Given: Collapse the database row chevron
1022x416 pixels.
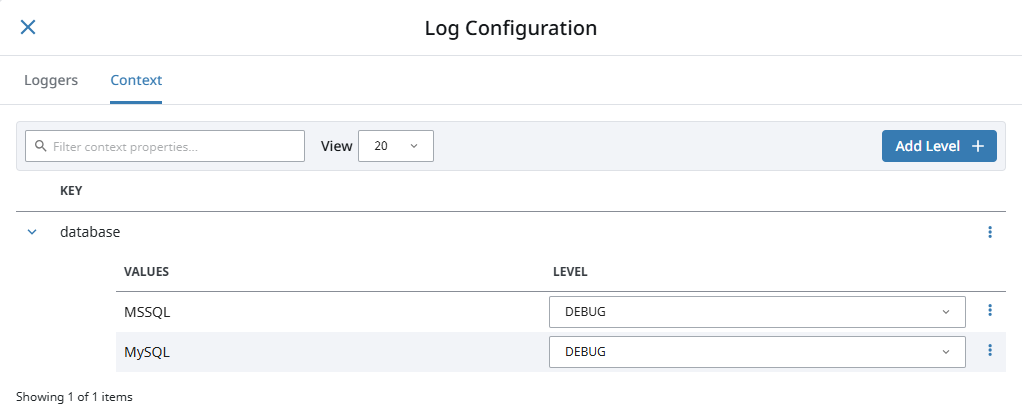Looking at the screenshot, I should click(x=32, y=232).
